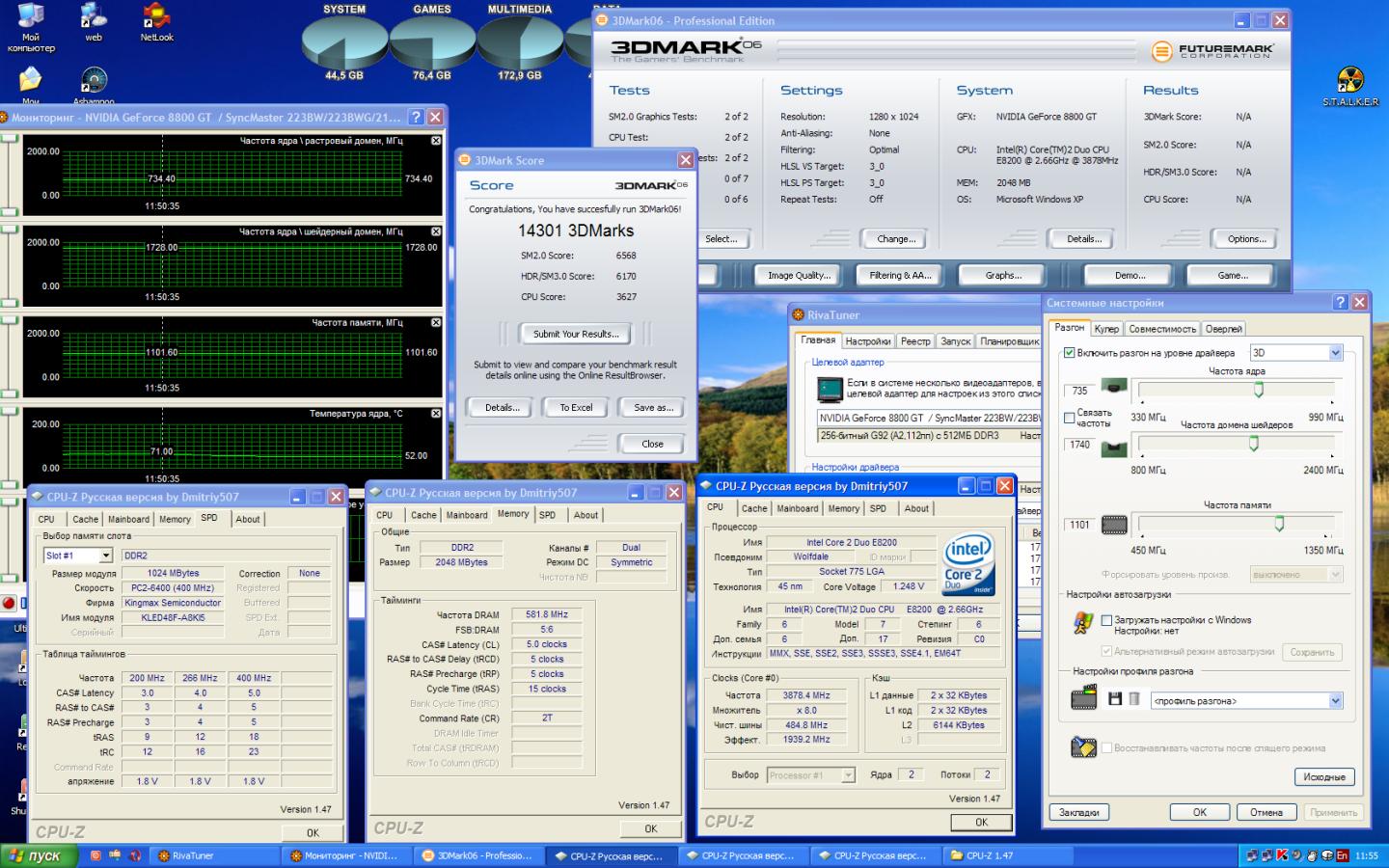Open the Настройки tab in RivaTuner
Image resolution: width=1389 pixels, height=868 pixels.
click(x=868, y=341)
